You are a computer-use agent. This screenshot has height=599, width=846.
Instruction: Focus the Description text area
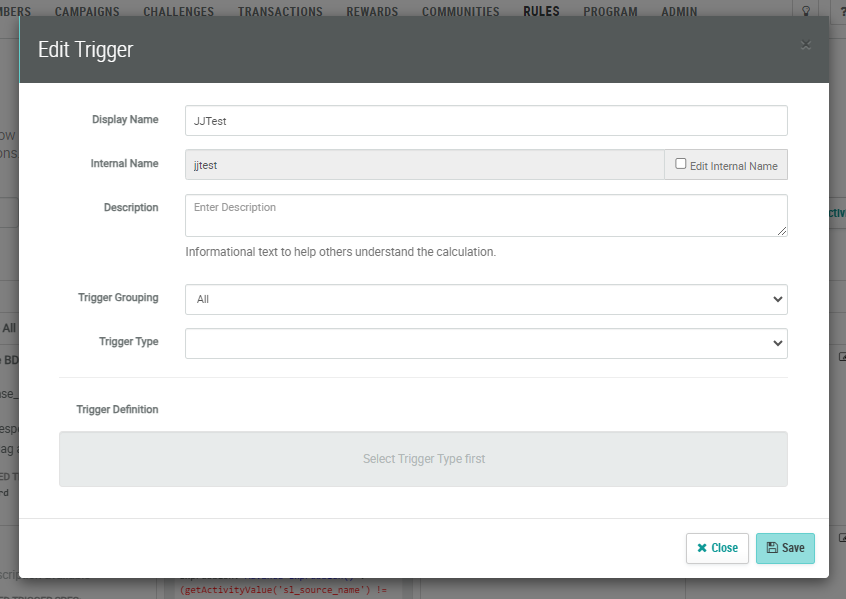(486, 215)
